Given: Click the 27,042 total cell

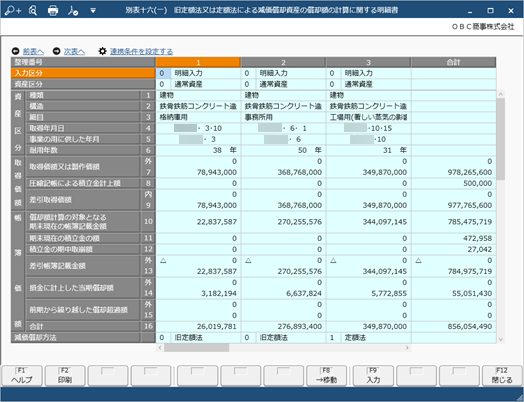Looking at the screenshot, I should pyautogui.click(x=453, y=250).
